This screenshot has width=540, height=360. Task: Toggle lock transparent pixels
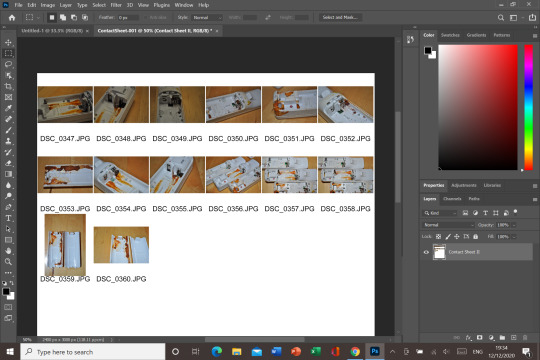(438, 237)
